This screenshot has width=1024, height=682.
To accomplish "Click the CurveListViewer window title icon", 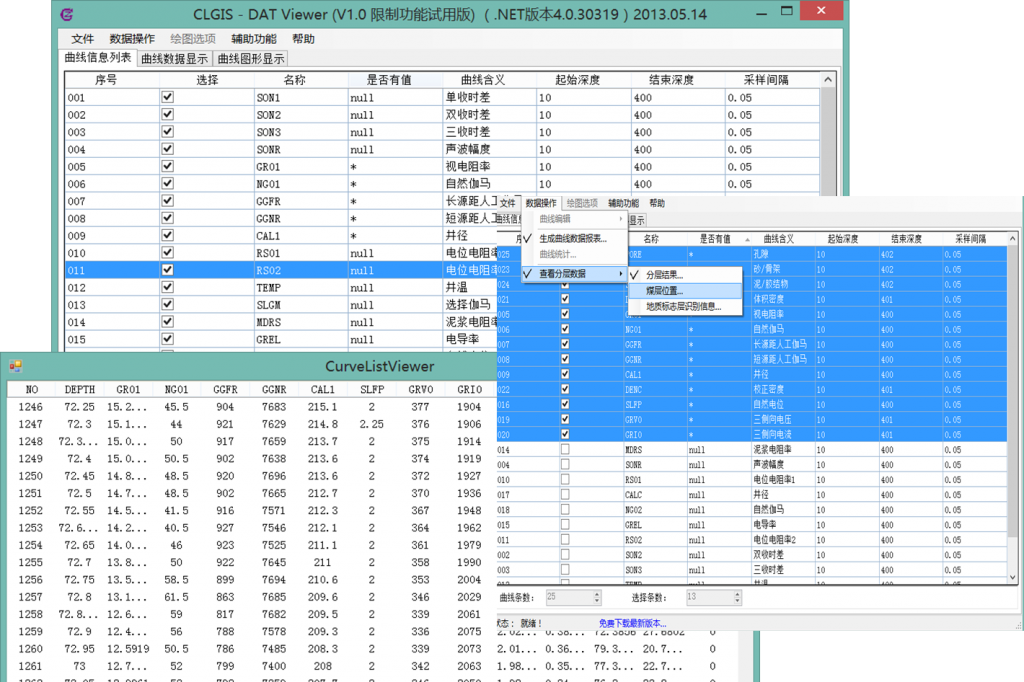I will coord(16,366).
